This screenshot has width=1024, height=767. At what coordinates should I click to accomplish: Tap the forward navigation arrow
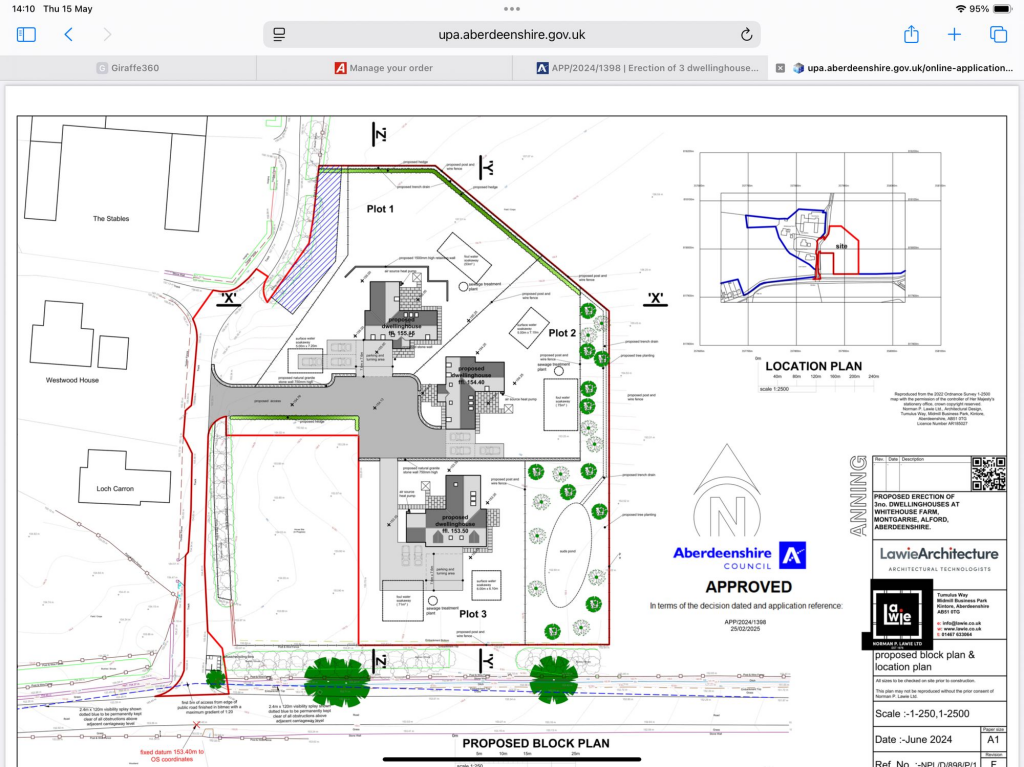[x=107, y=34]
